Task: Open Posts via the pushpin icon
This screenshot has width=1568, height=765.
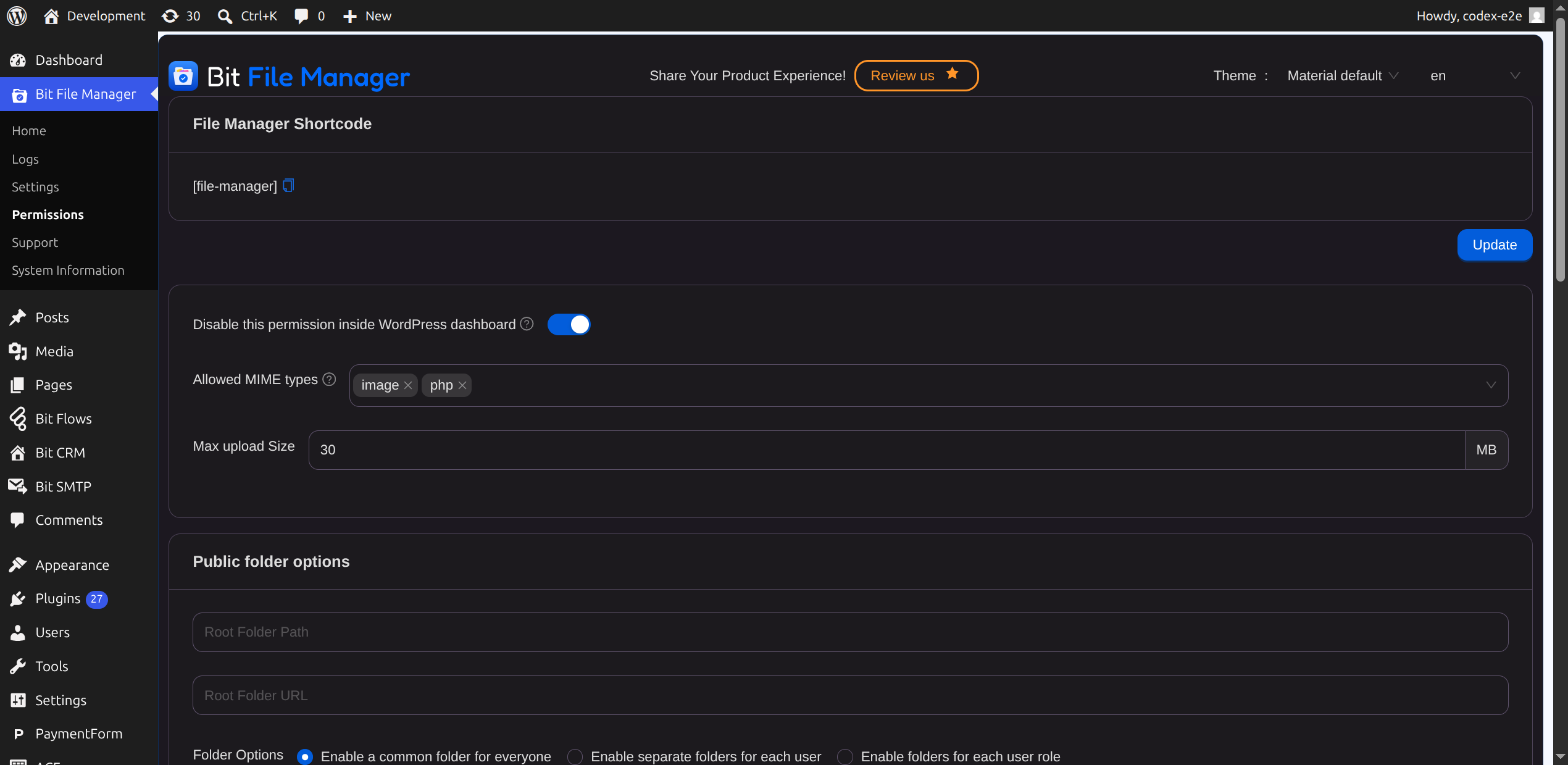Action: pyautogui.click(x=18, y=317)
